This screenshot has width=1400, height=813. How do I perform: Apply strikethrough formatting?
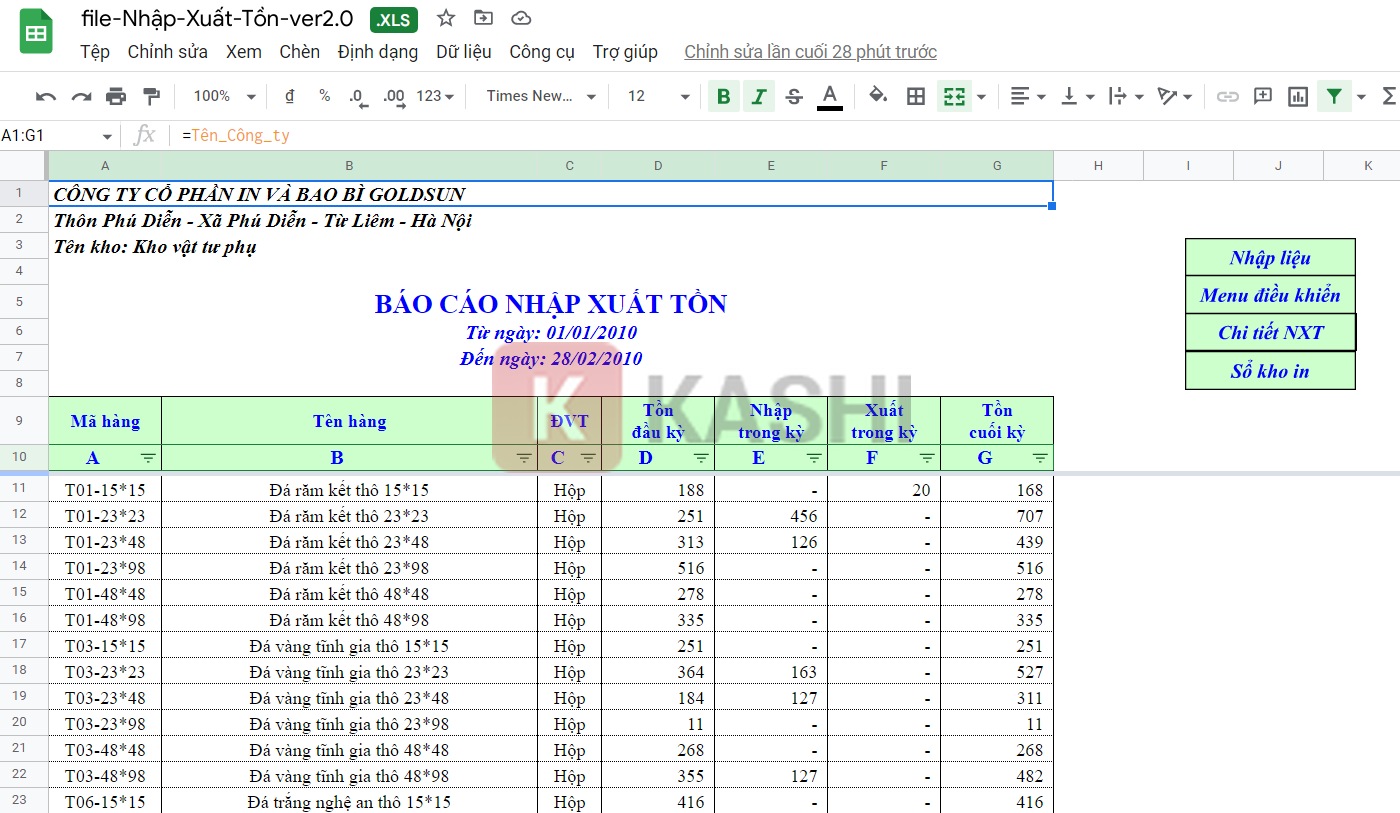coord(793,96)
